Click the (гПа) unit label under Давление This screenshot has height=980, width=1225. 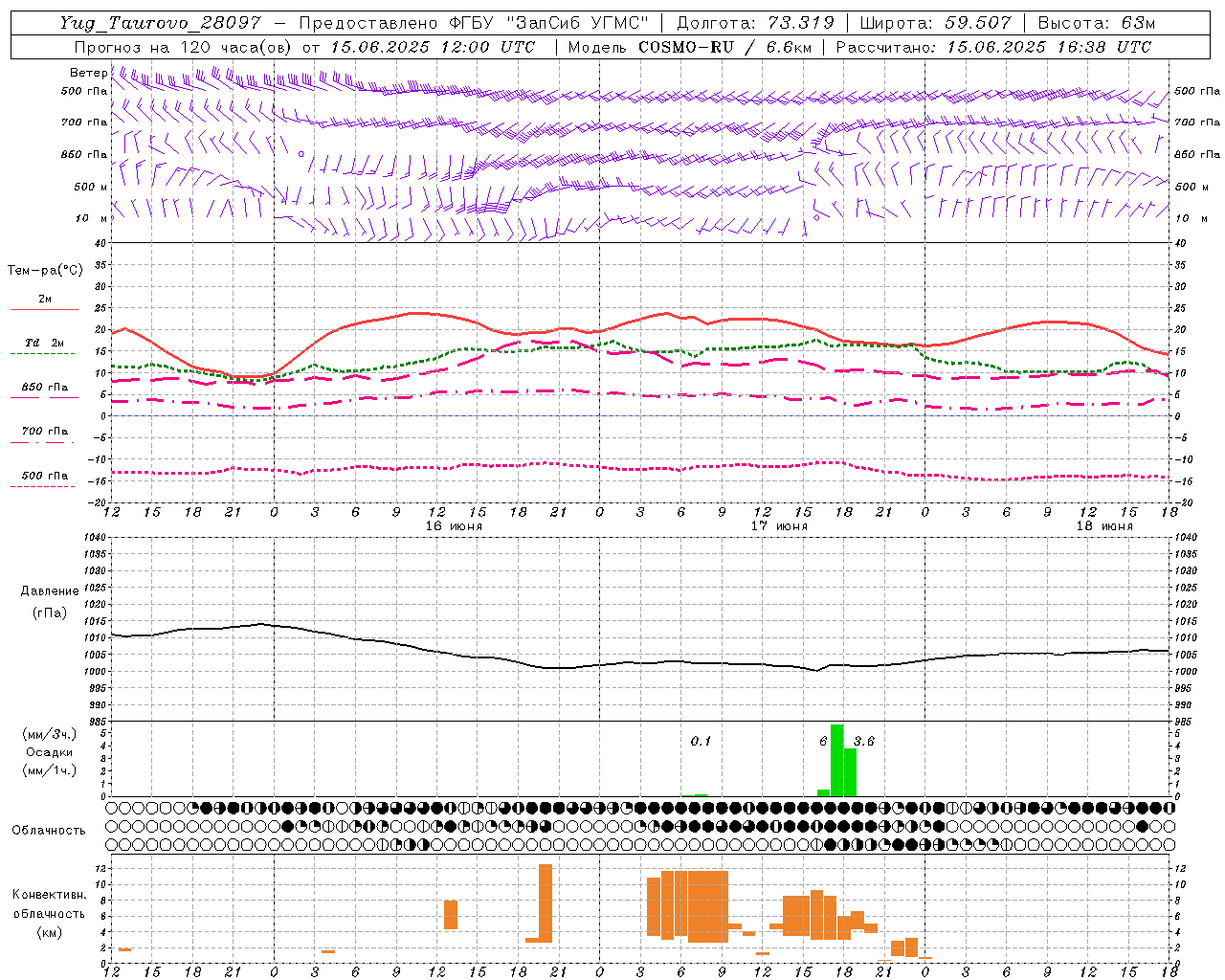(x=50, y=613)
